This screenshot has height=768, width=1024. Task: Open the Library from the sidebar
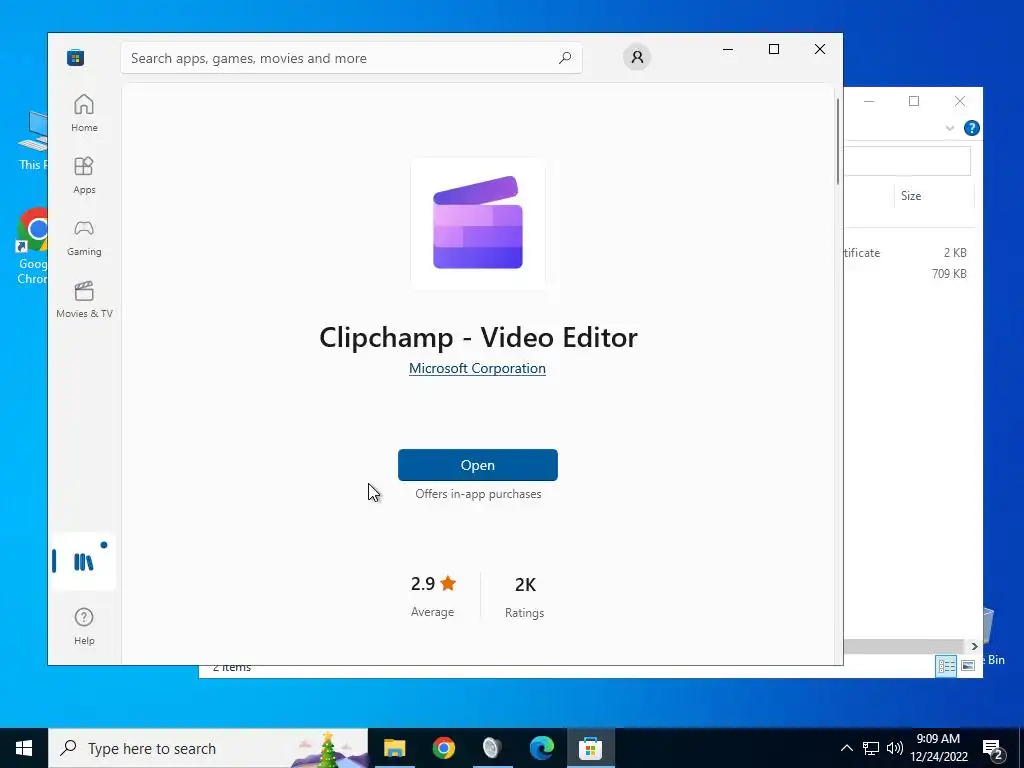click(x=84, y=562)
